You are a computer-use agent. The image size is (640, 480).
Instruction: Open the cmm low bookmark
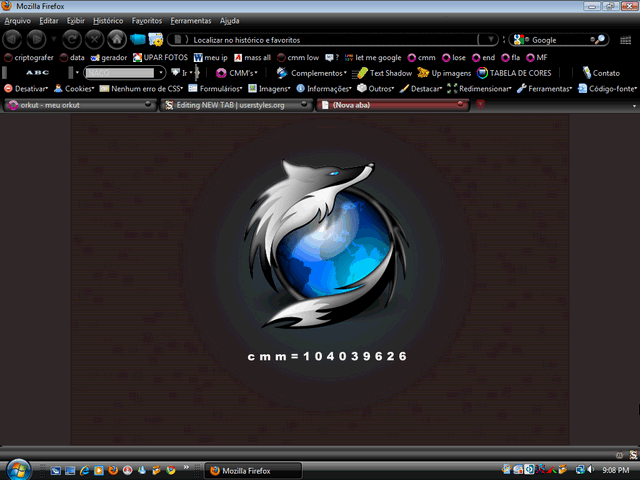pyautogui.click(x=298, y=58)
